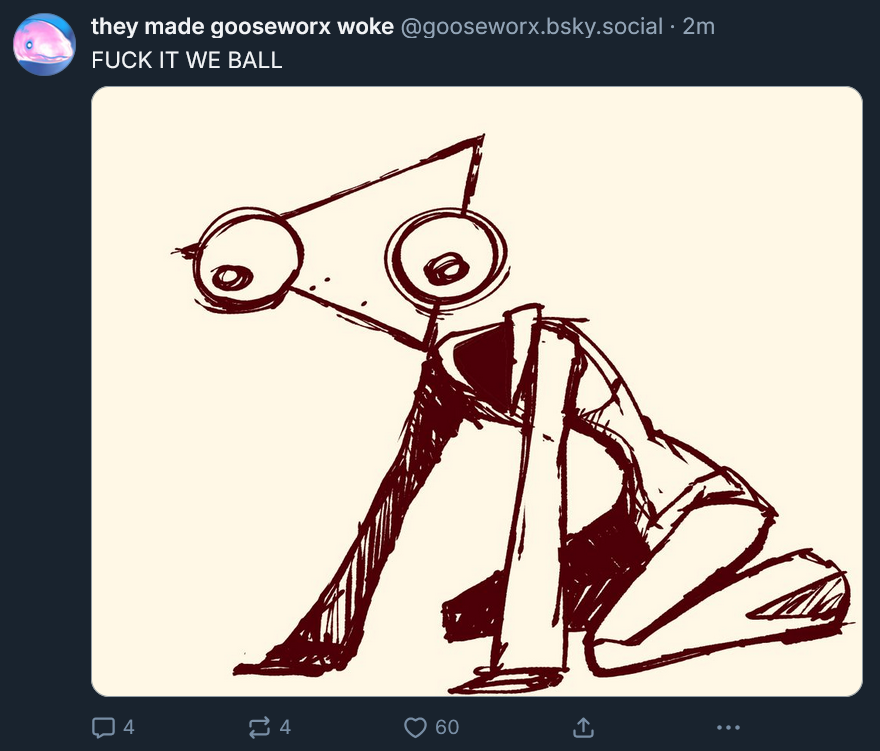Click display name they made gooseworx woke
Image resolution: width=880 pixels, height=751 pixels.
point(242,26)
